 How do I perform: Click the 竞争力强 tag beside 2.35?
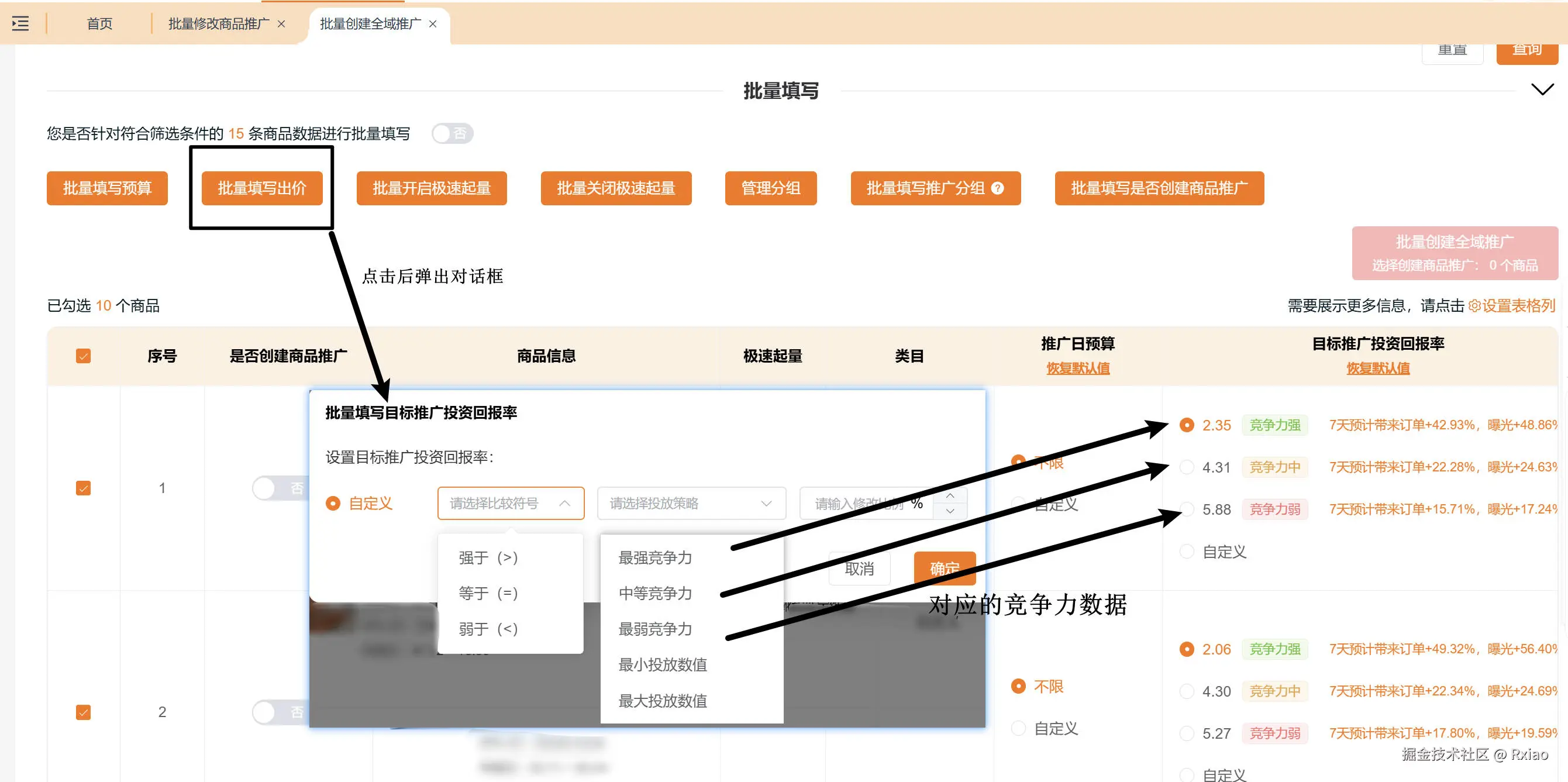[1274, 425]
